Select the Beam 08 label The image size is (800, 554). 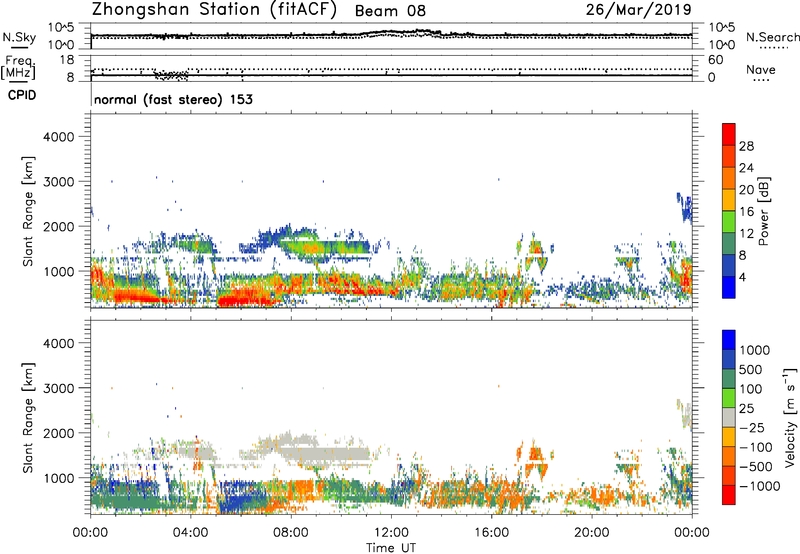[x=390, y=11]
